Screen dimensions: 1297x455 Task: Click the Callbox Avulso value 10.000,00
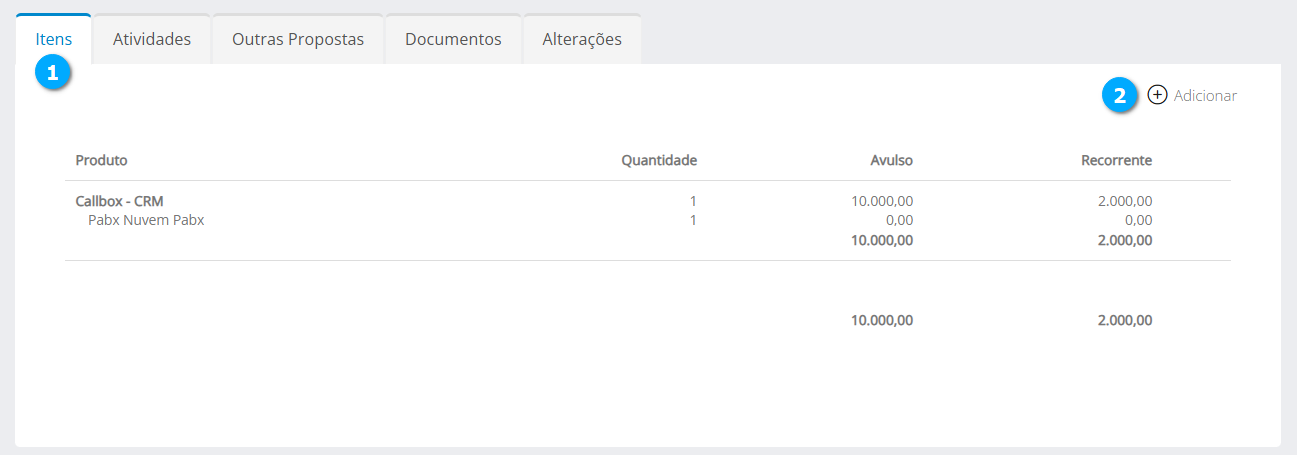[882, 201]
